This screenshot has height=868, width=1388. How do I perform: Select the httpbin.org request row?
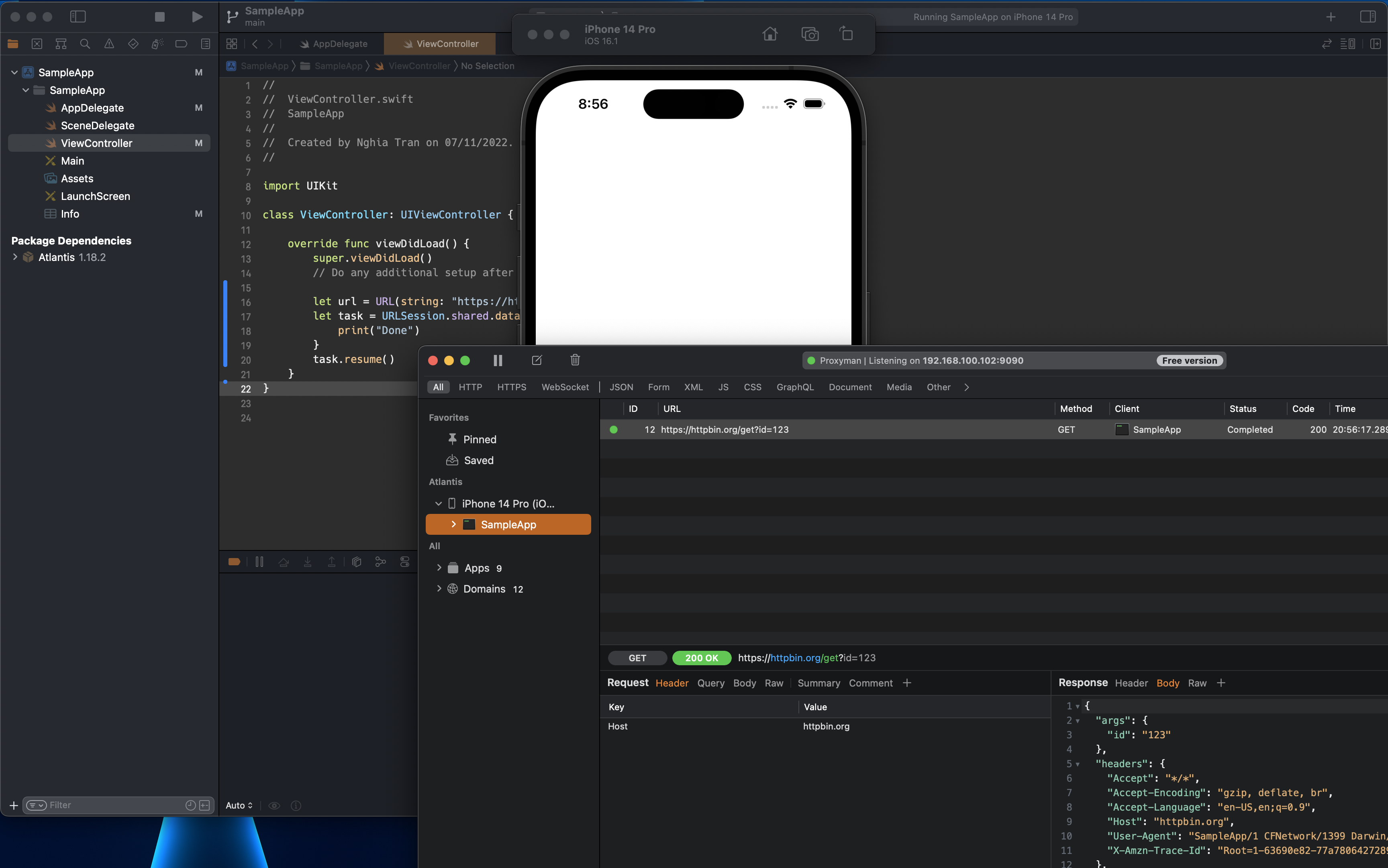tap(724, 430)
